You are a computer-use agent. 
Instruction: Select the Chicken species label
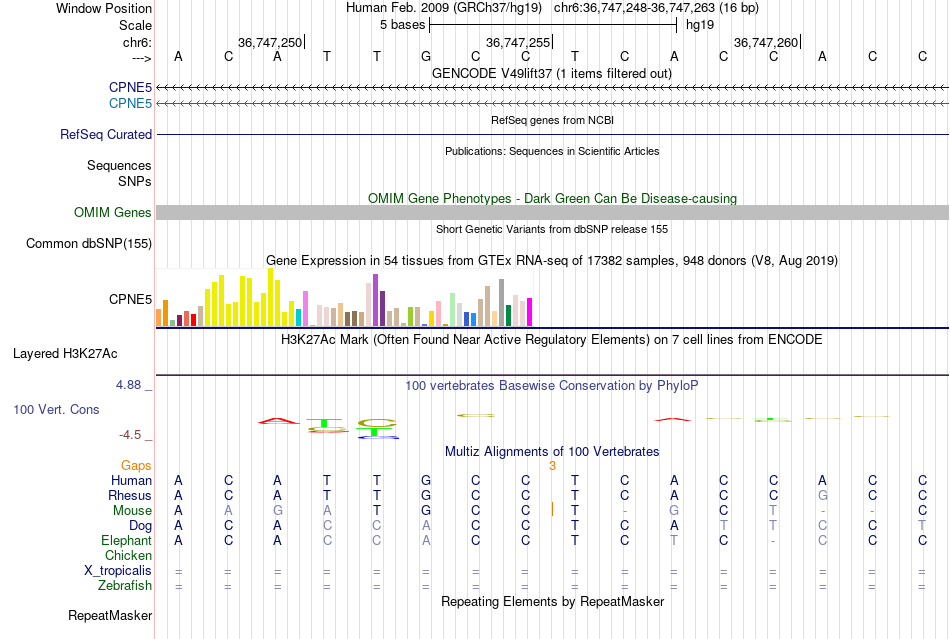128,555
